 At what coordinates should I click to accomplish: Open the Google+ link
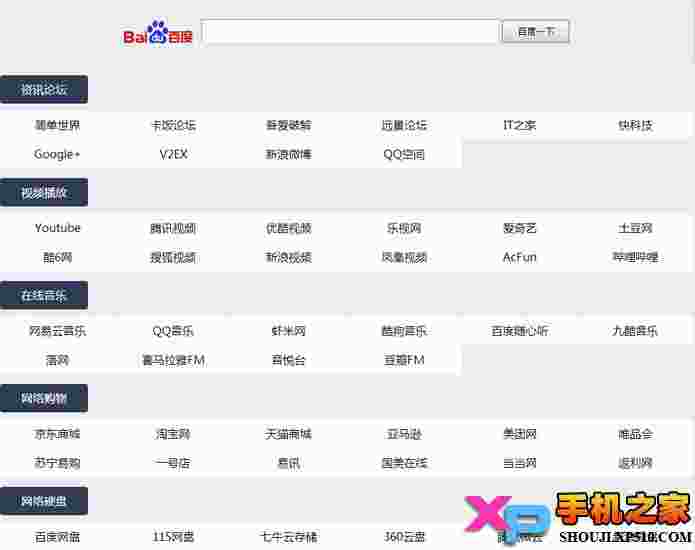pos(57,154)
